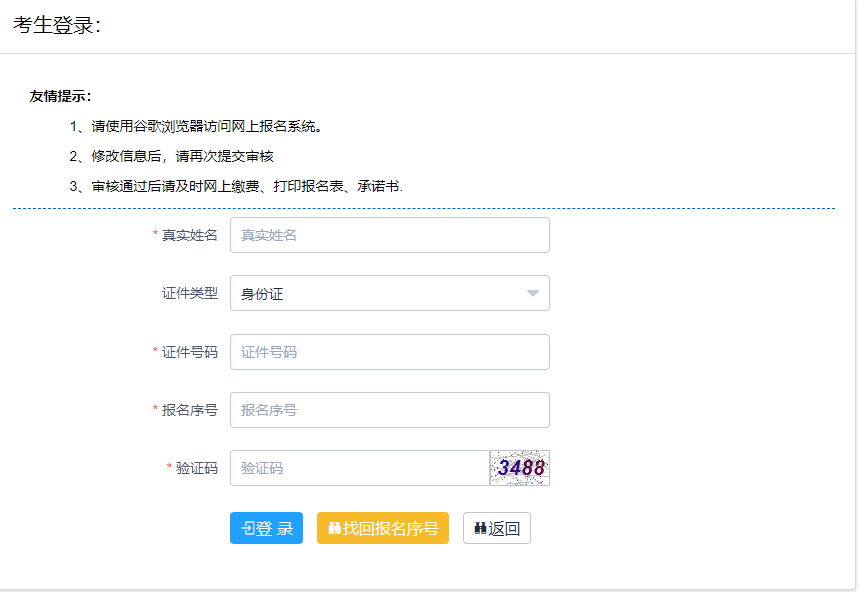
Task: Expand the 证件类型 dropdown arrow
Action: 533,294
